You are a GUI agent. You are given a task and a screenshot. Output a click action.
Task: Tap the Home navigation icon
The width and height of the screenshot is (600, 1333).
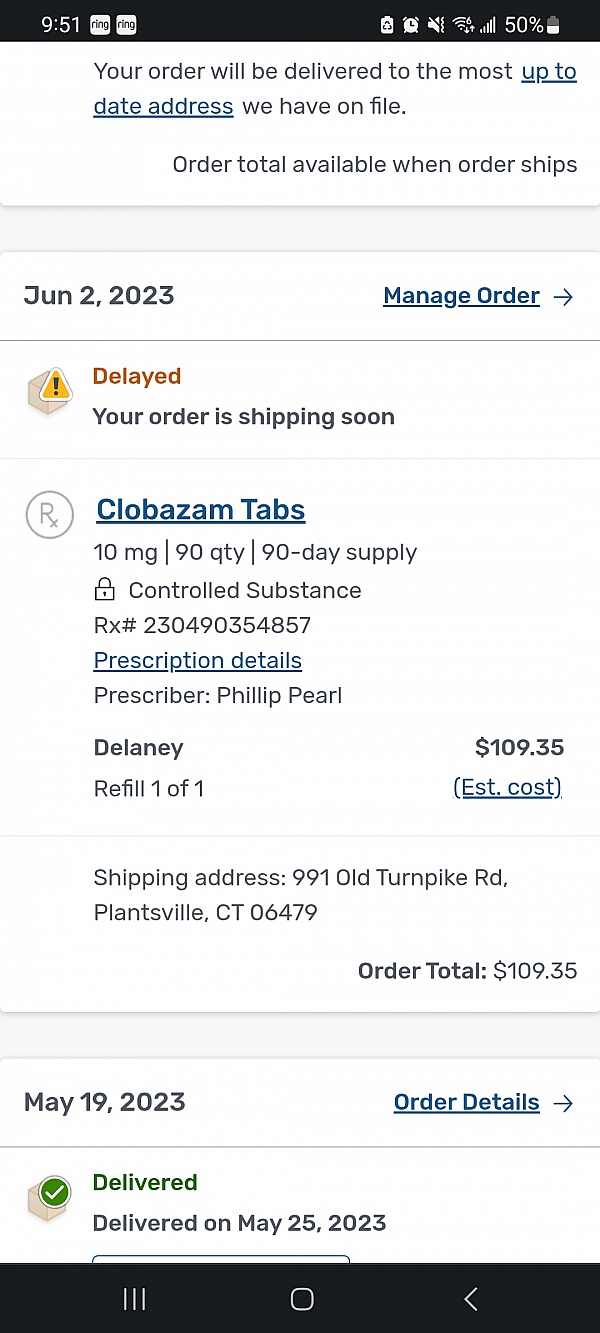click(300, 1298)
